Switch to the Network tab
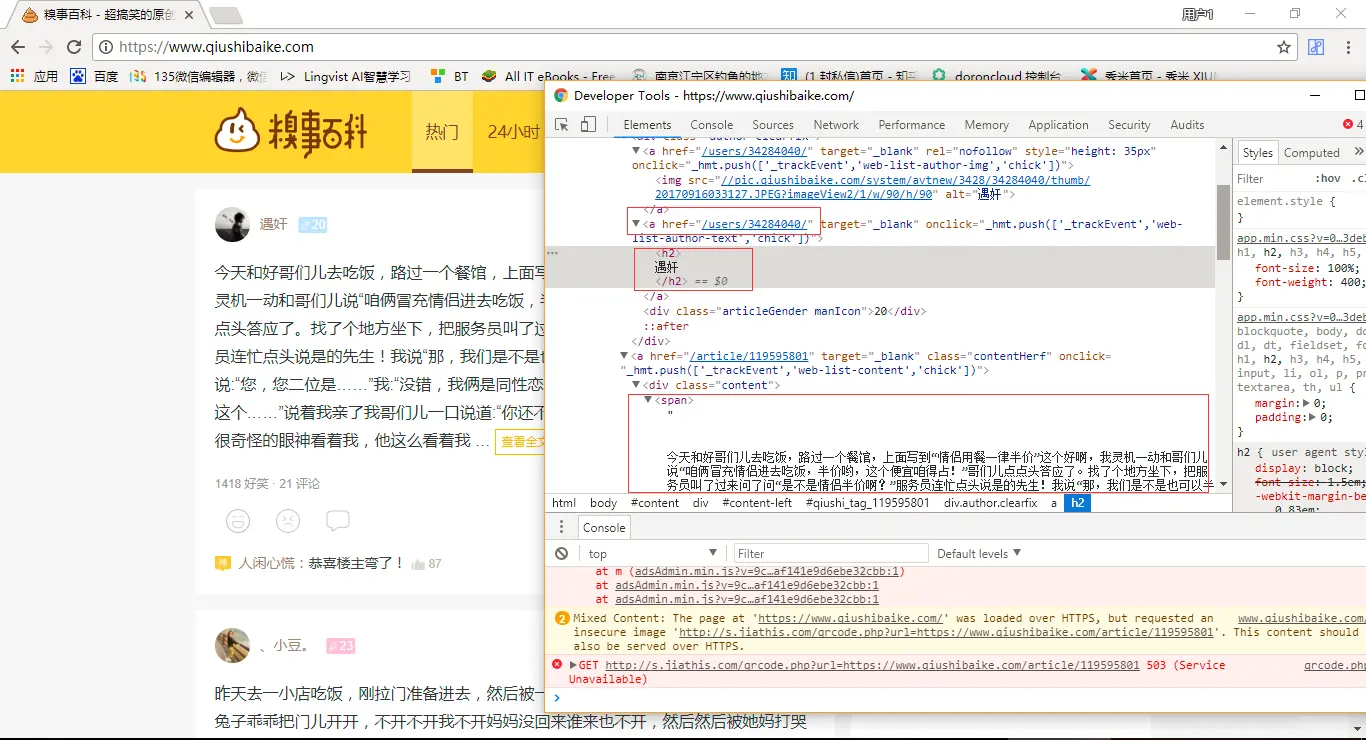Image resolution: width=1366 pixels, height=740 pixels. 836,125
